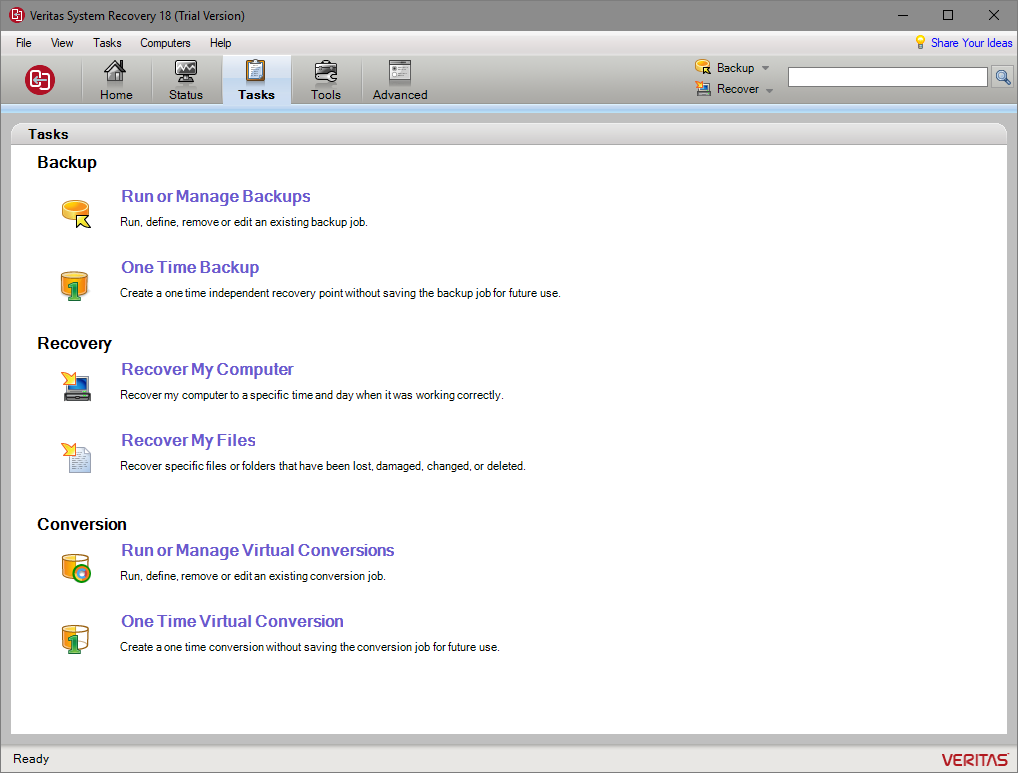Click the Run or Manage Virtual Conversions icon
1018x773 pixels.
(x=77, y=568)
